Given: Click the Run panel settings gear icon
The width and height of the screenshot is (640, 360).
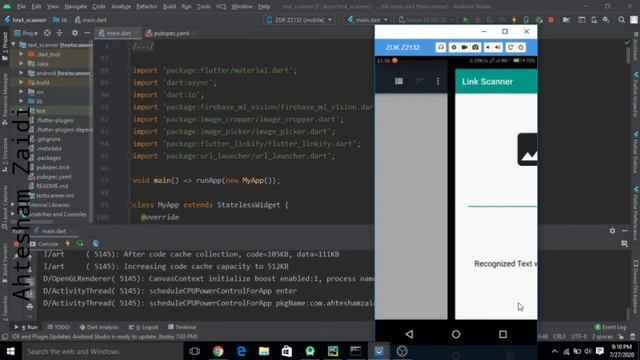Looking at the screenshot, I should click(612, 231).
